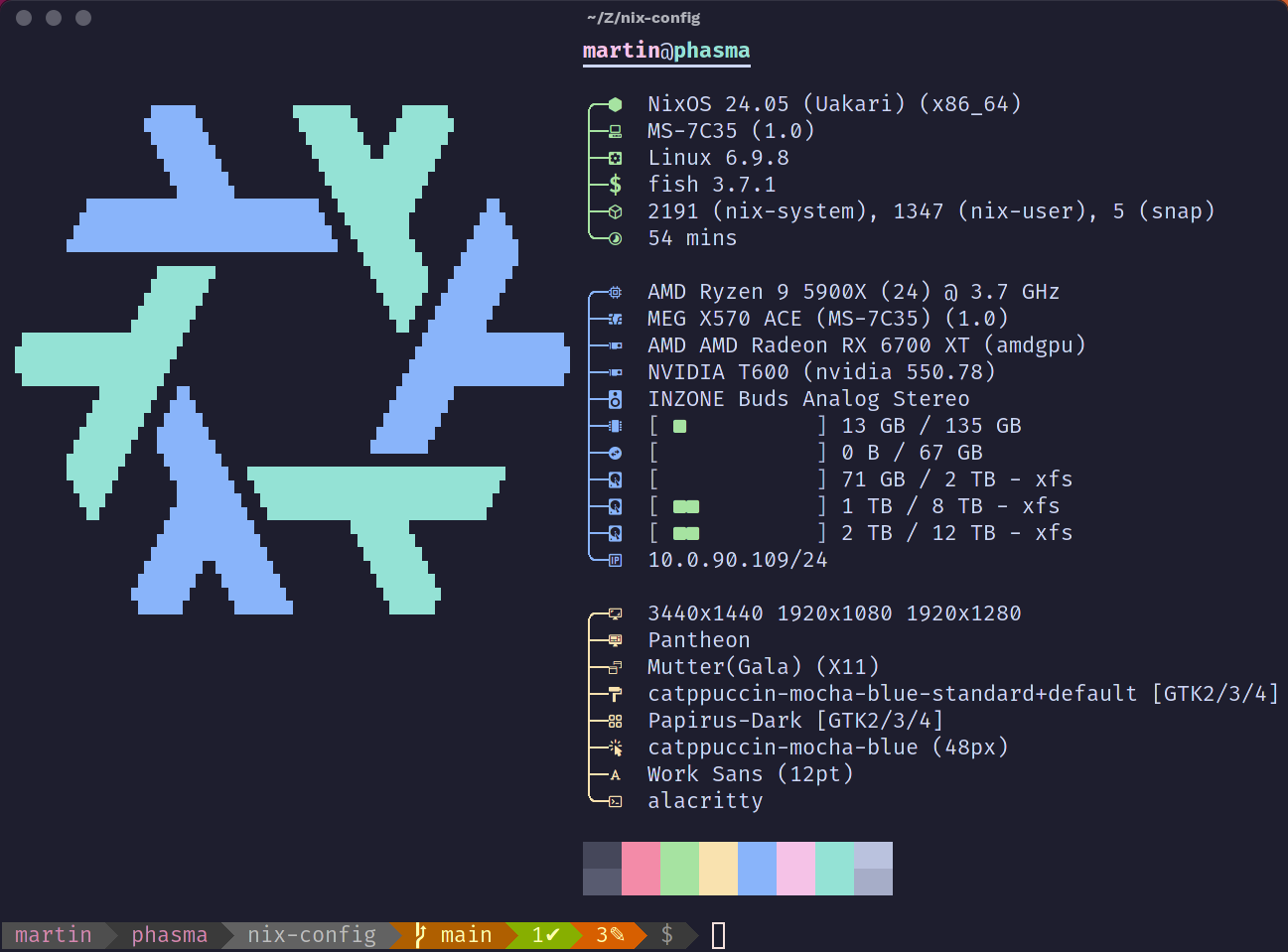Click the git branch icon in the prompt
This screenshot has height=952, width=1288.
click(420, 935)
